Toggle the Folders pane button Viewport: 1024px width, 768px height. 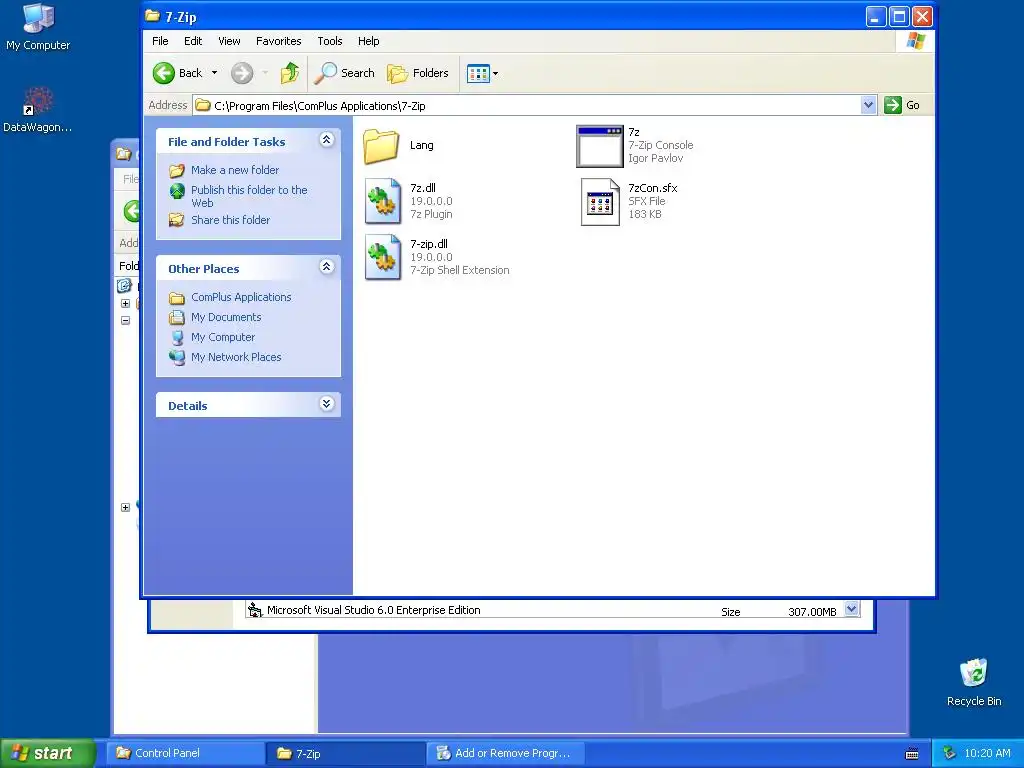(418, 73)
